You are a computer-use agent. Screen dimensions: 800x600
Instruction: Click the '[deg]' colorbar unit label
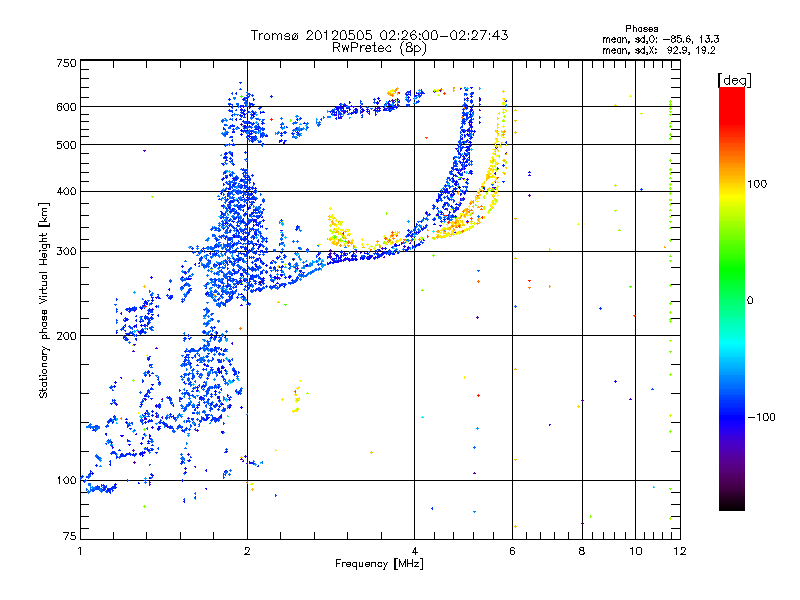click(734, 80)
